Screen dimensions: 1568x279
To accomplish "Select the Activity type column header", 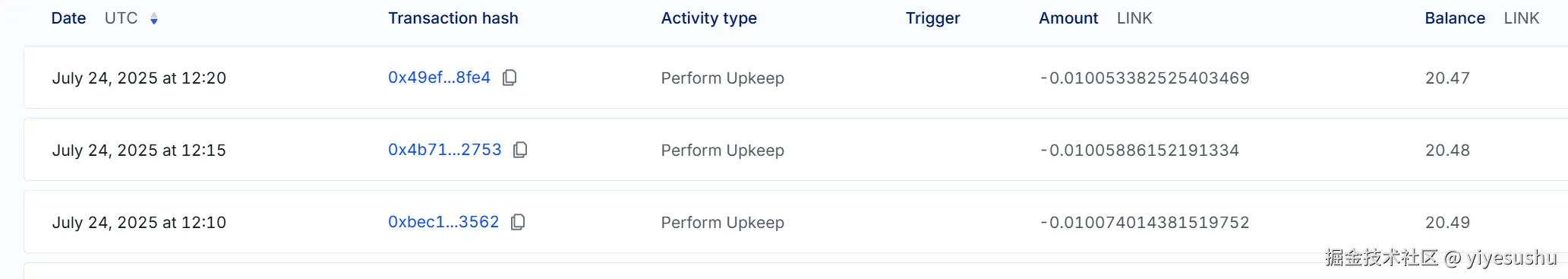I will [x=708, y=18].
